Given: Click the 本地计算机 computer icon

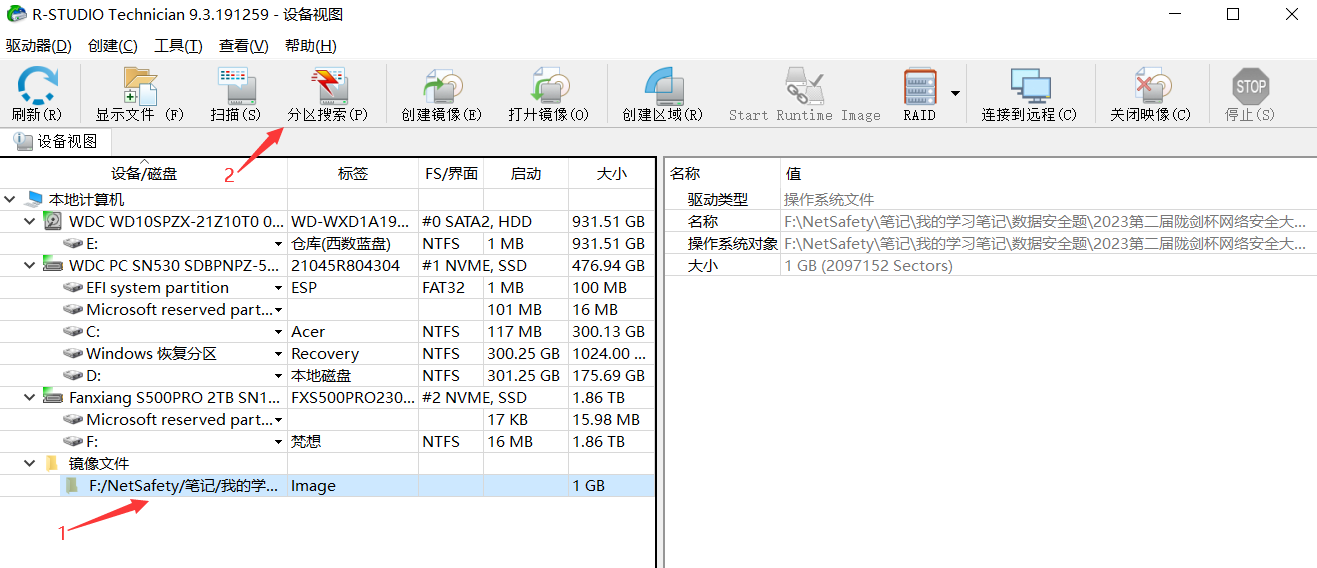Looking at the screenshot, I should coord(34,200).
